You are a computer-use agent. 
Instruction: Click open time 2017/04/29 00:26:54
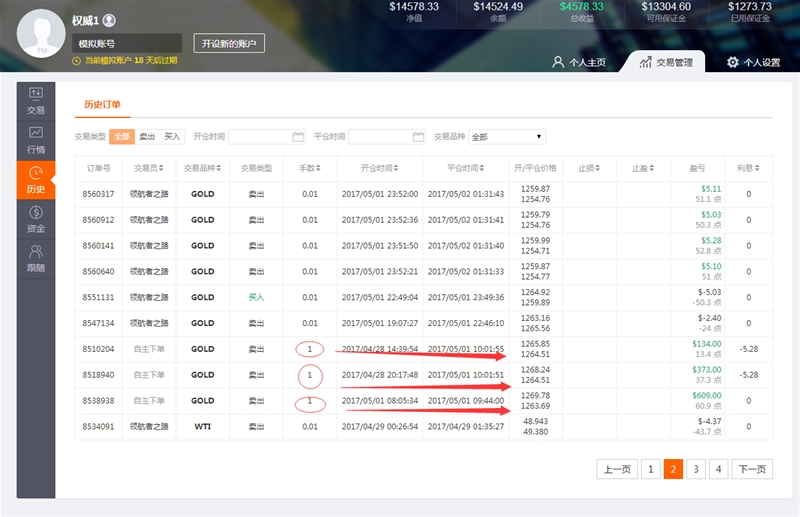point(380,427)
